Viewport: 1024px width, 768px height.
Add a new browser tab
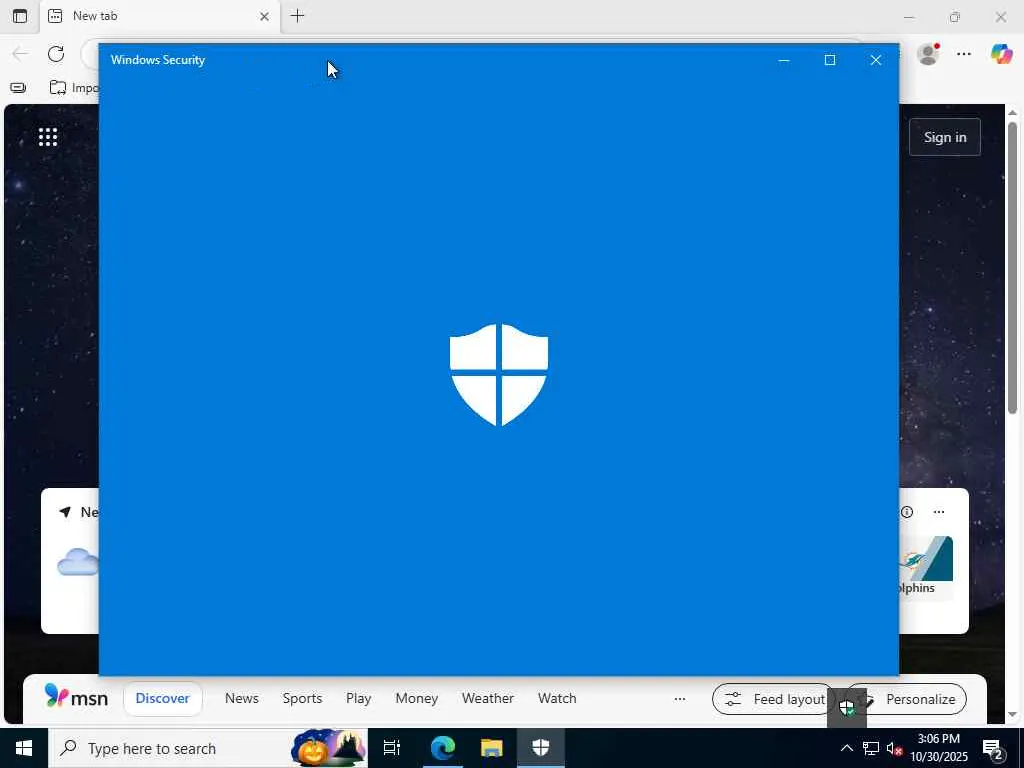click(x=297, y=16)
